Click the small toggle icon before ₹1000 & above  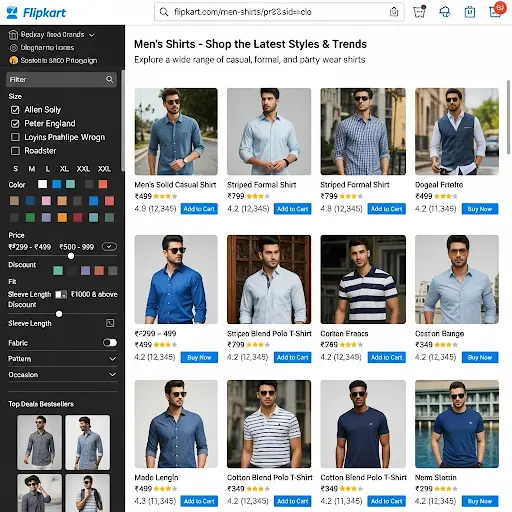(x=61, y=294)
